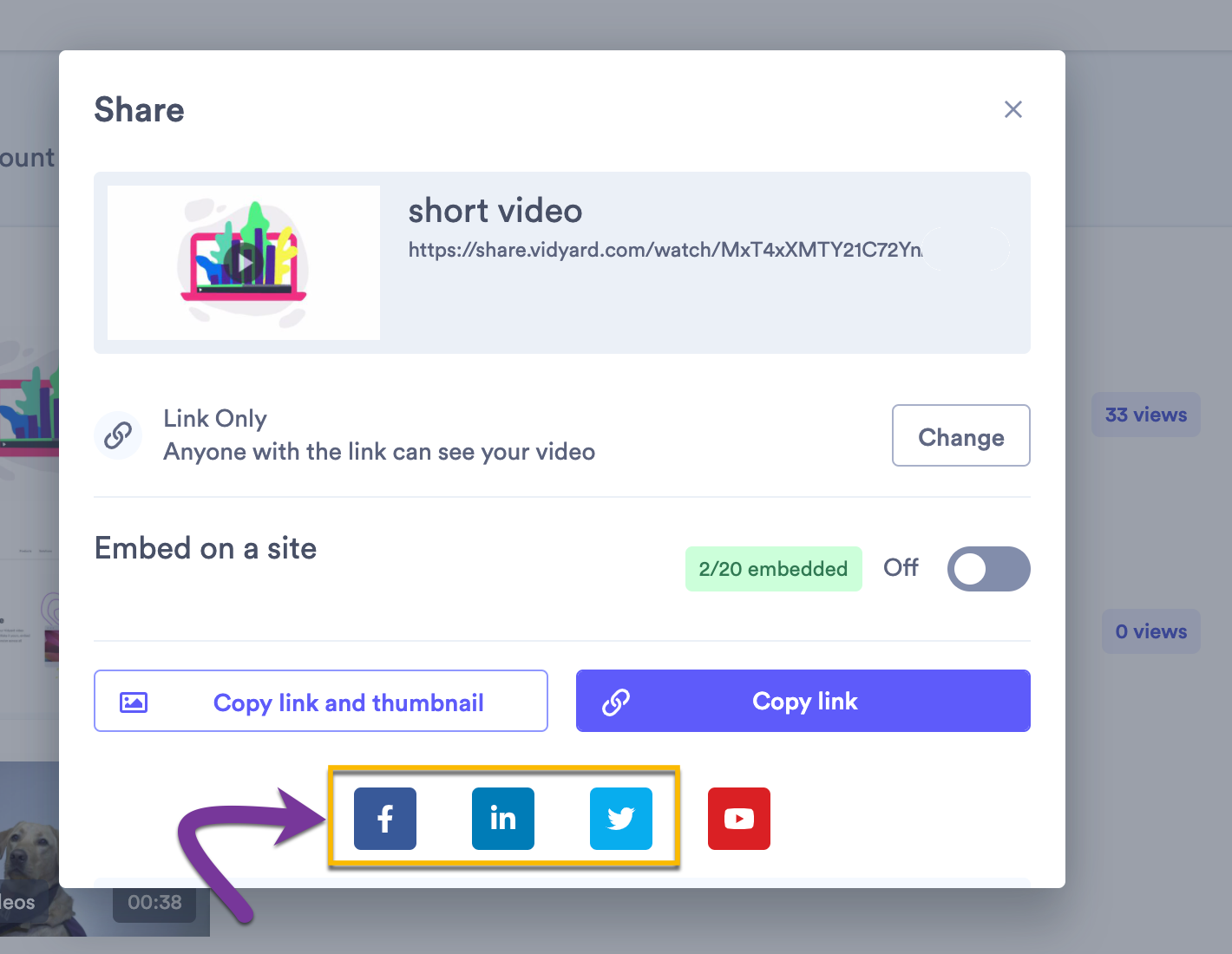The width and height of the screenshot is (1232, 954).
Task: Click the Embed on a site heading
Action: (x=206, y=548)
